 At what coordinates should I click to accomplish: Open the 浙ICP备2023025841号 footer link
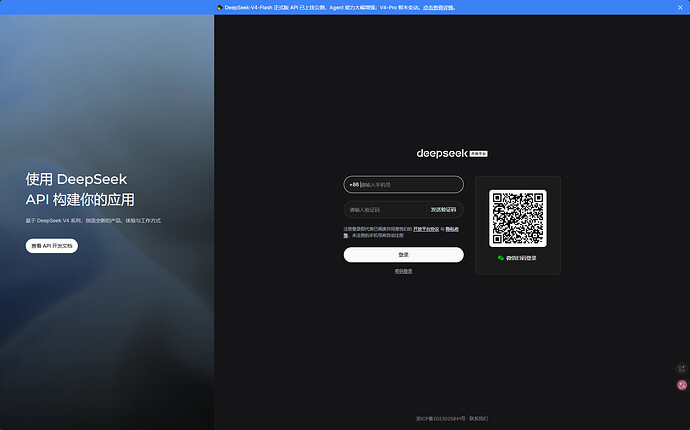coord(440,419)
